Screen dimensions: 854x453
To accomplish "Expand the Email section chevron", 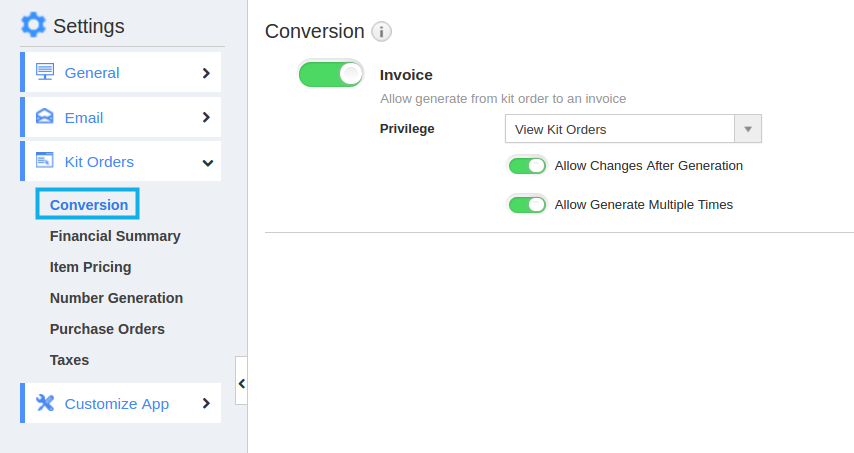I will pos(206,117).
